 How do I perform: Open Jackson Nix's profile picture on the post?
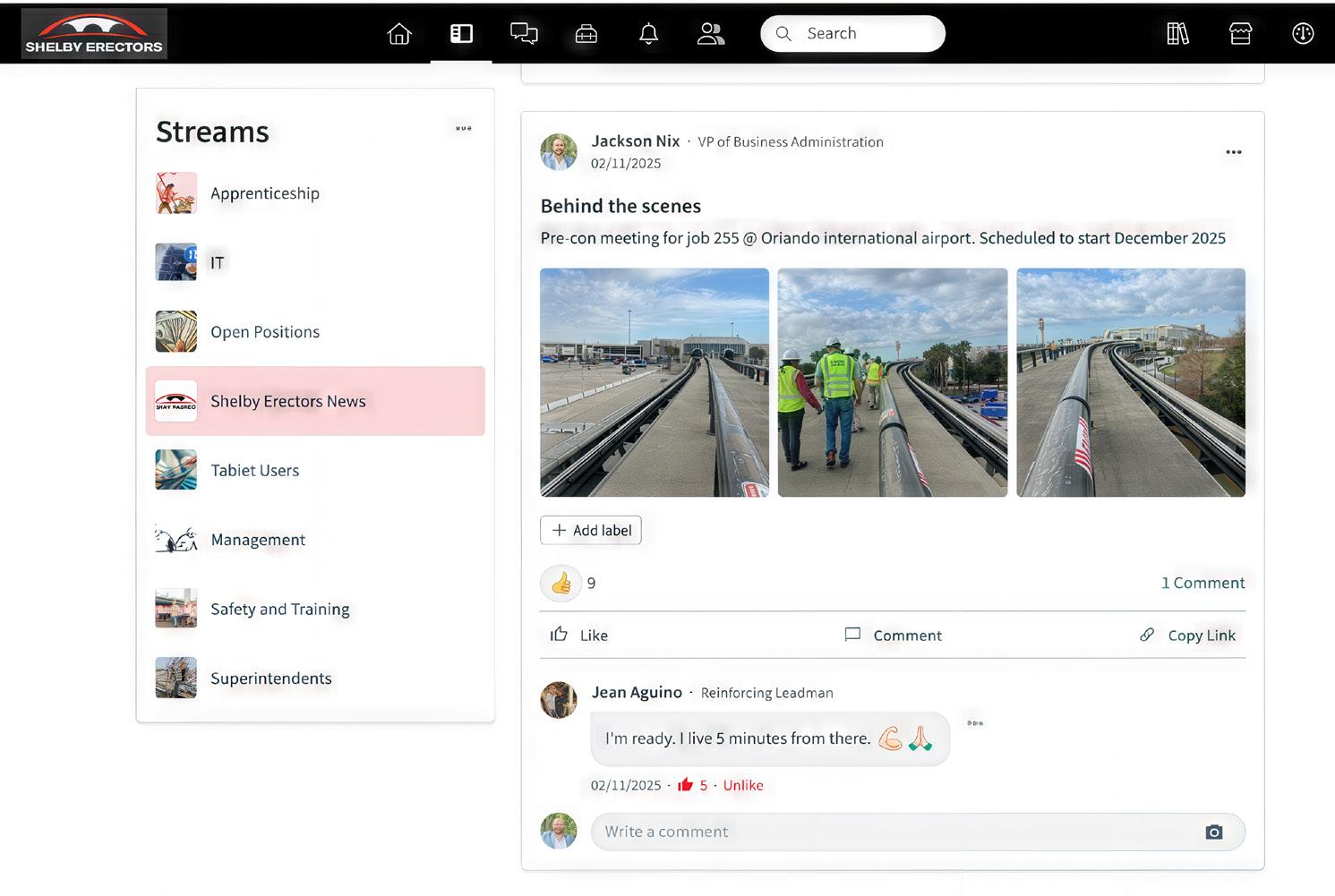click(559, 152)
